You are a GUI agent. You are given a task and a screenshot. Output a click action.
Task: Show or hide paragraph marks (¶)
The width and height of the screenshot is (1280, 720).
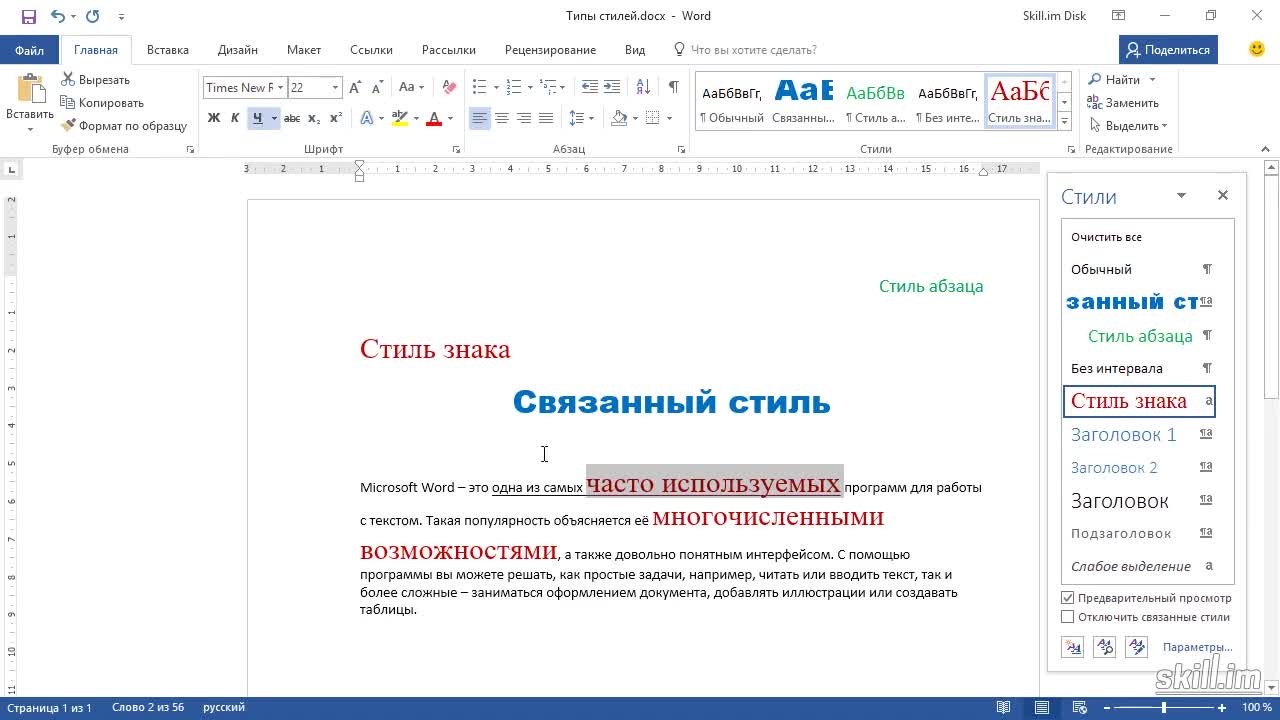(x=674, y=88)
